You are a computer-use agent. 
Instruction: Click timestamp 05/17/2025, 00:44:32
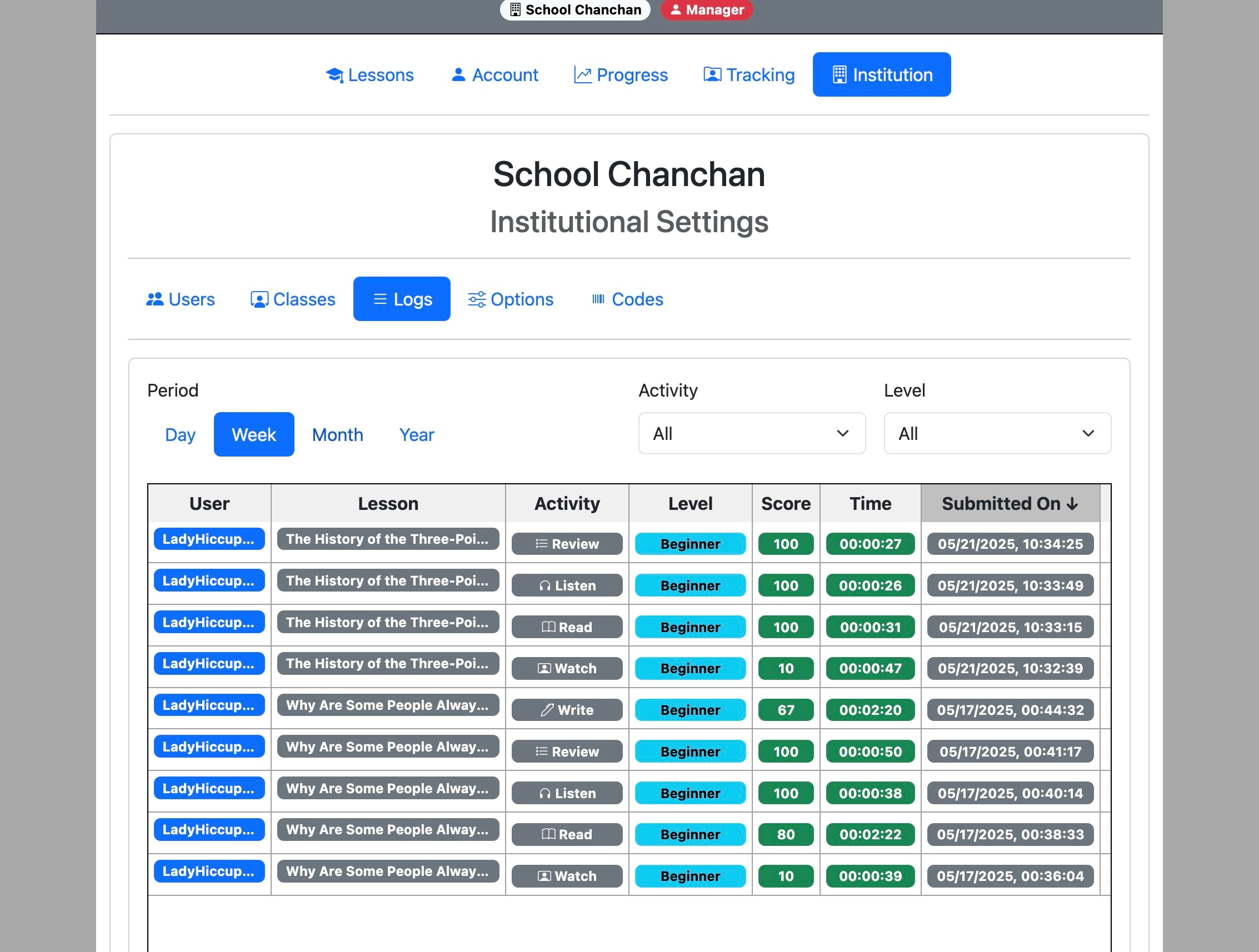1010,710
